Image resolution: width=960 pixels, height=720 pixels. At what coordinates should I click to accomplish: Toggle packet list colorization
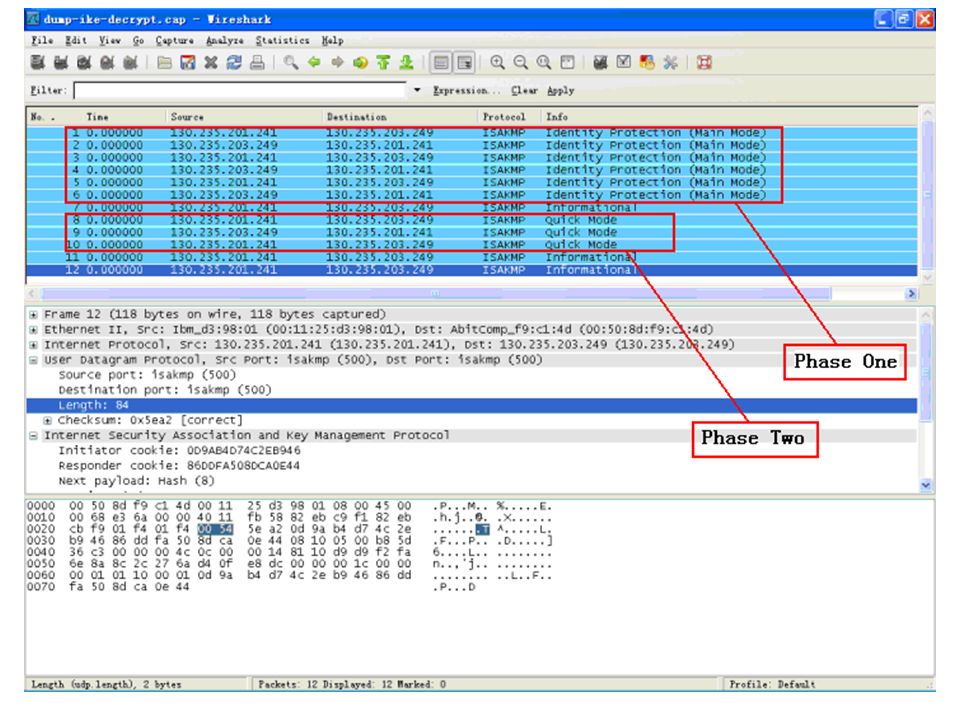(441, 62)
